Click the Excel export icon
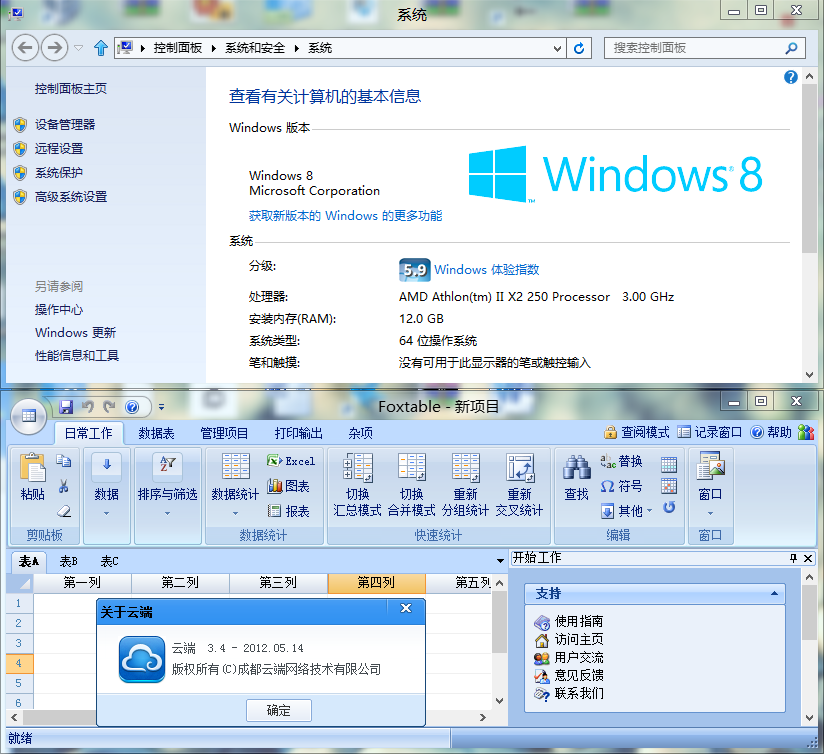Viewport: 824px width, 754px height. (x=291, y=461)
